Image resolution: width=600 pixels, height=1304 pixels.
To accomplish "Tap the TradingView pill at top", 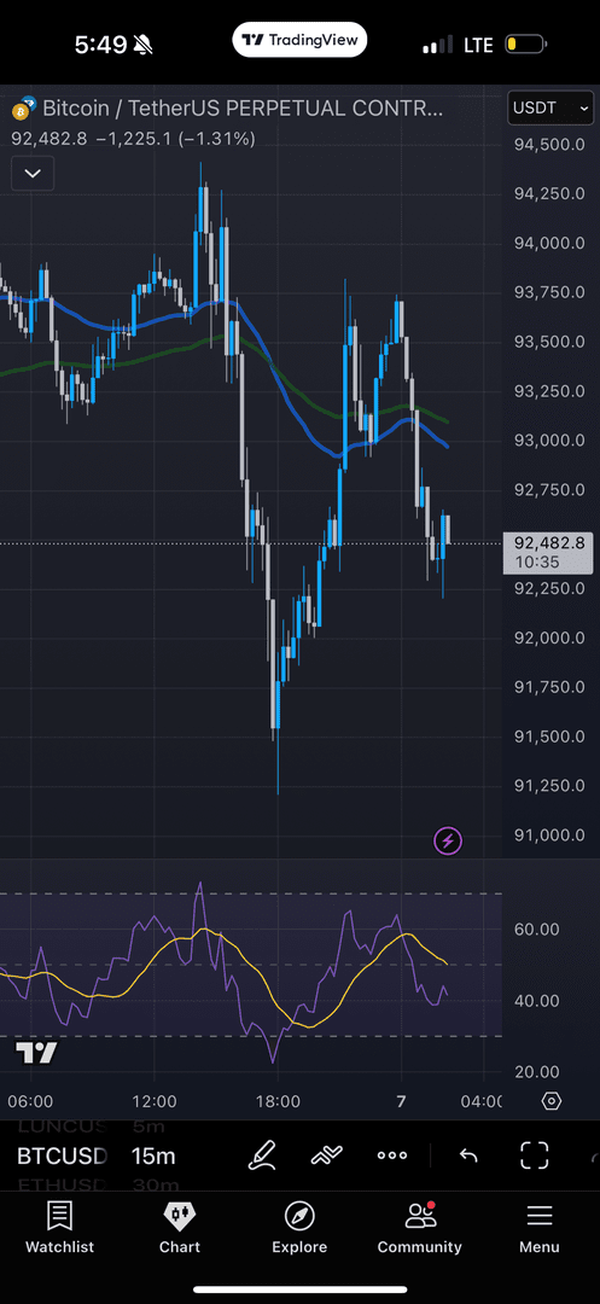I will (300, 40).
